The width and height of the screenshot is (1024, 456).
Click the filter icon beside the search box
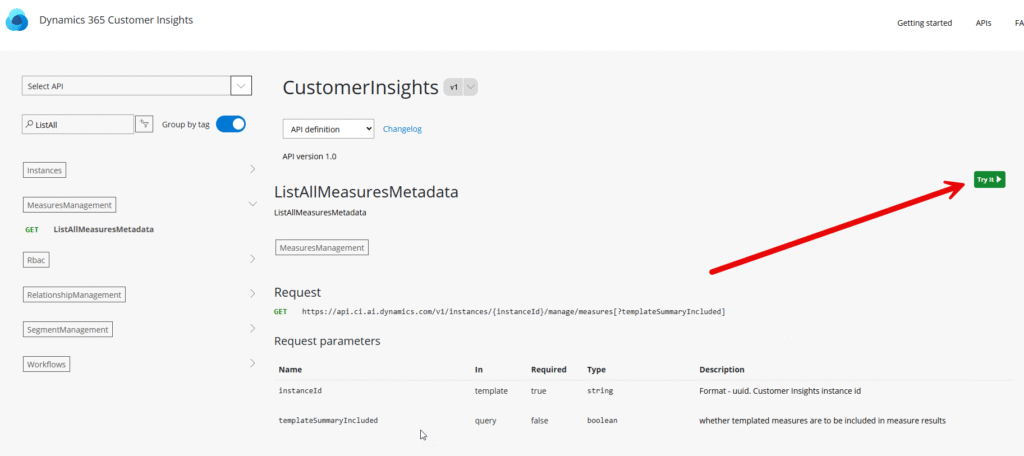click(x=144, y=123)
